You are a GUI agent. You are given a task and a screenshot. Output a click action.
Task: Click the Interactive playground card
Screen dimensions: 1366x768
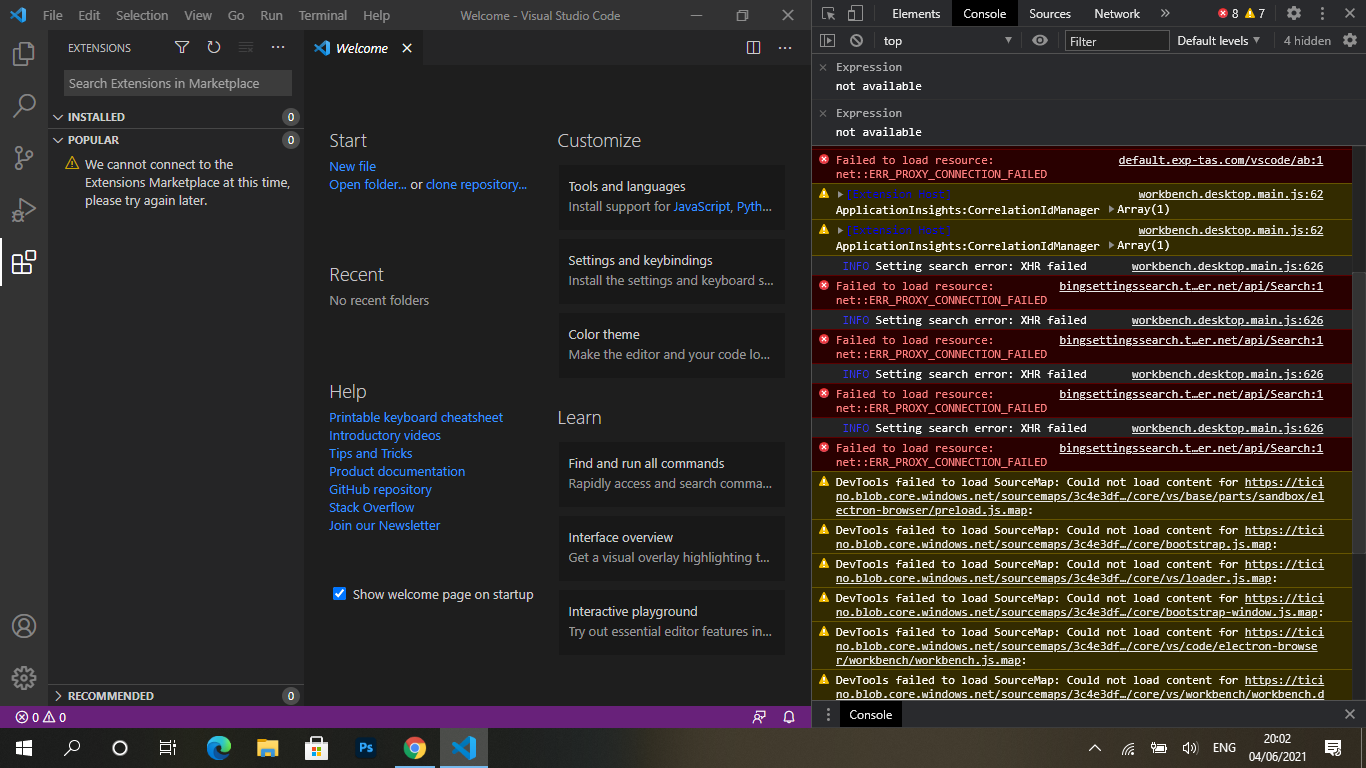coord(671,621)
